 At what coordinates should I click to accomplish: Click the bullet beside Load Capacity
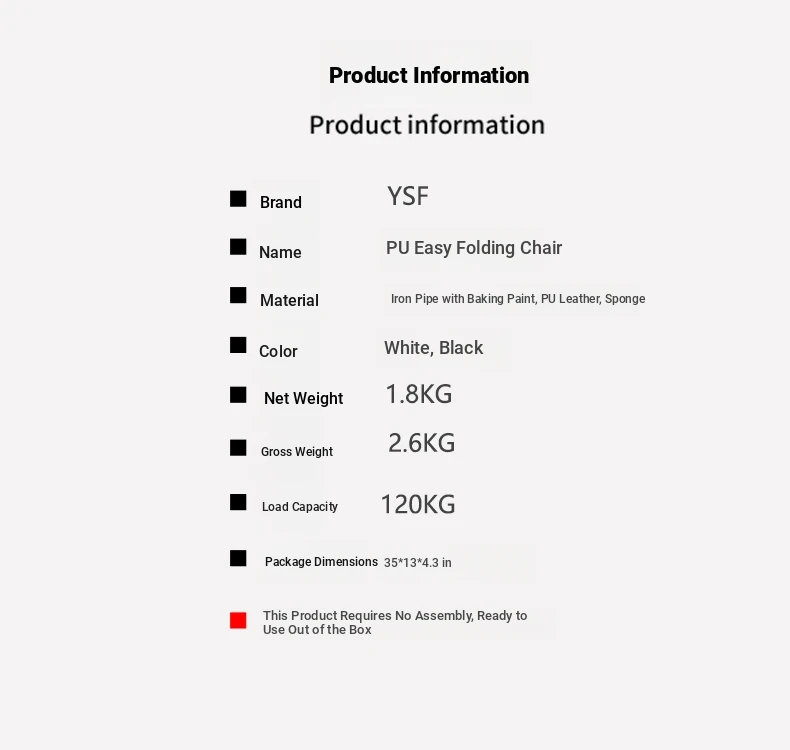pyautogui.click(x=238, y=502)
